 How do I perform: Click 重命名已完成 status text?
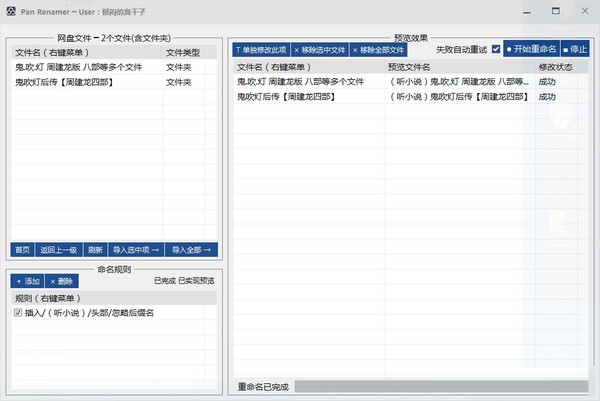point(263,387)
